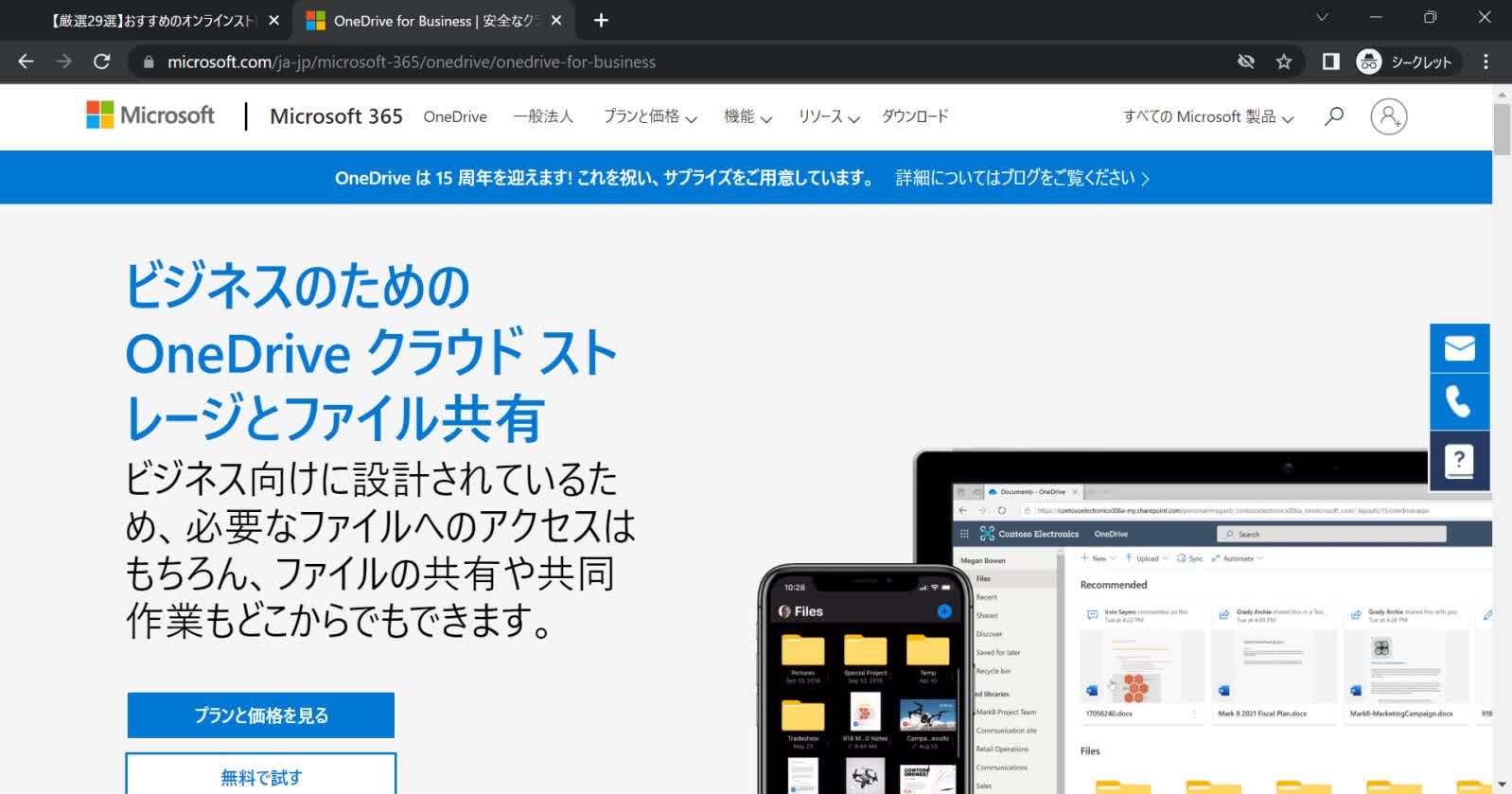
Task: Click the OneDrive は 15 周年 banner text
Action: click(x=606, y=178)
